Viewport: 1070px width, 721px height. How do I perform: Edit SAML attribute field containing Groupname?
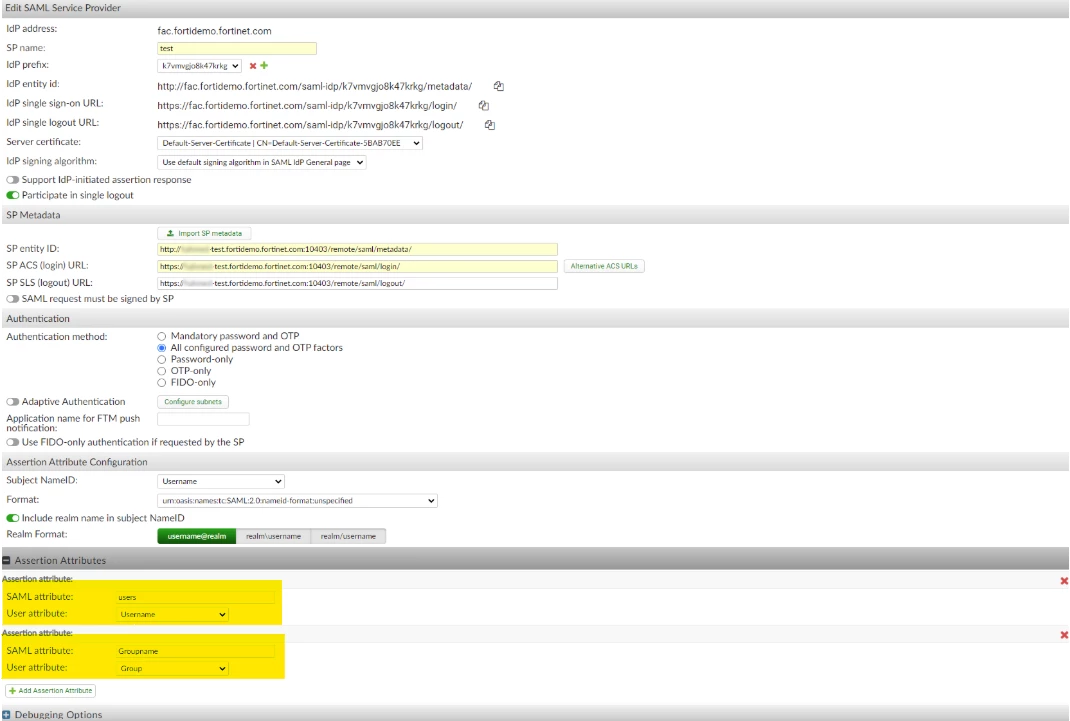[x=196, y=651]
